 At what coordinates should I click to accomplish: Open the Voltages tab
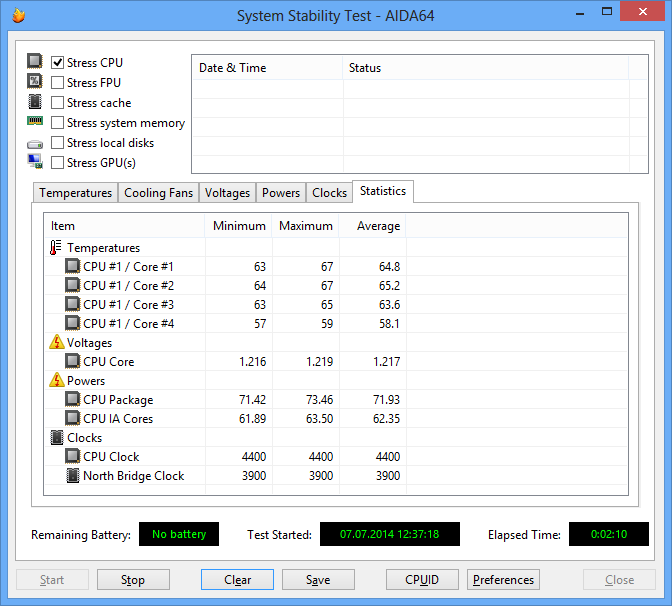click(x=227, y=193)
